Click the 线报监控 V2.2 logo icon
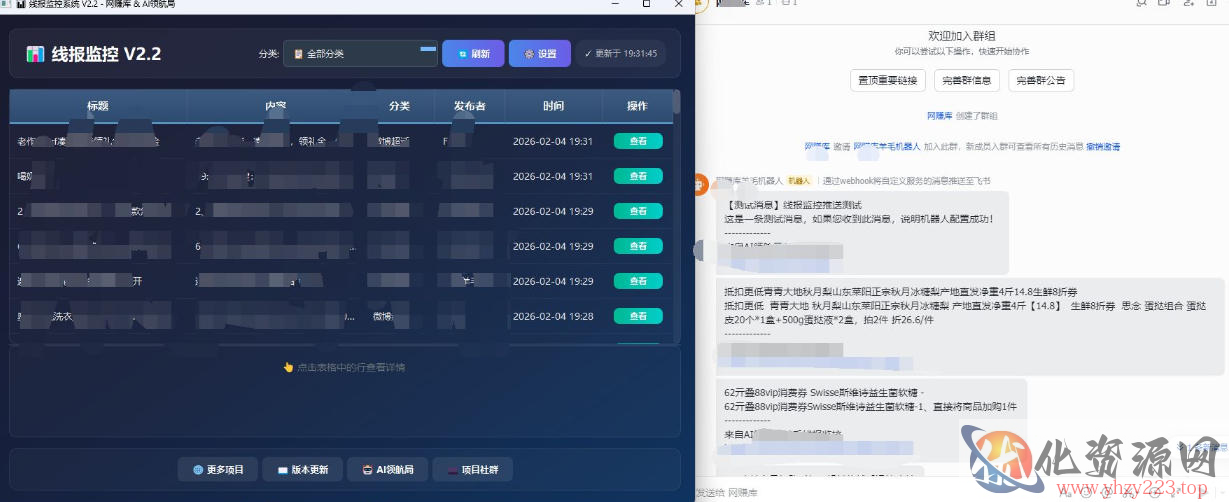Viewport: 1229px width, 502px height. [x=36, y=54]
